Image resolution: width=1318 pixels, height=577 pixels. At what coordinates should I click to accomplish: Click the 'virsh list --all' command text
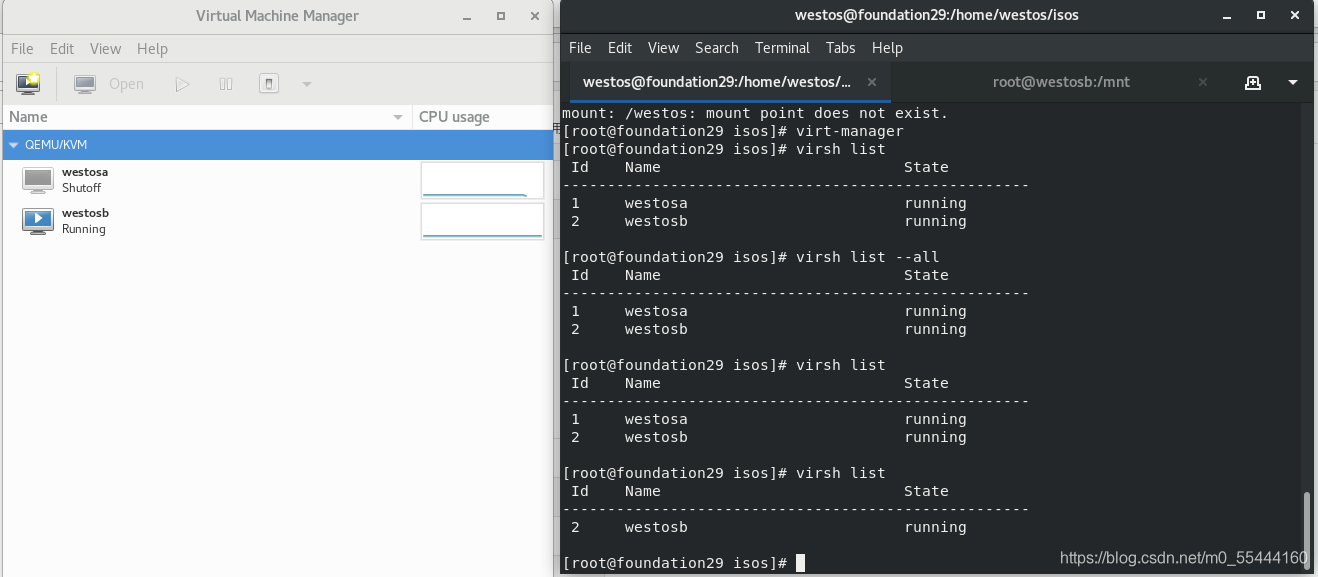(868, 257)
